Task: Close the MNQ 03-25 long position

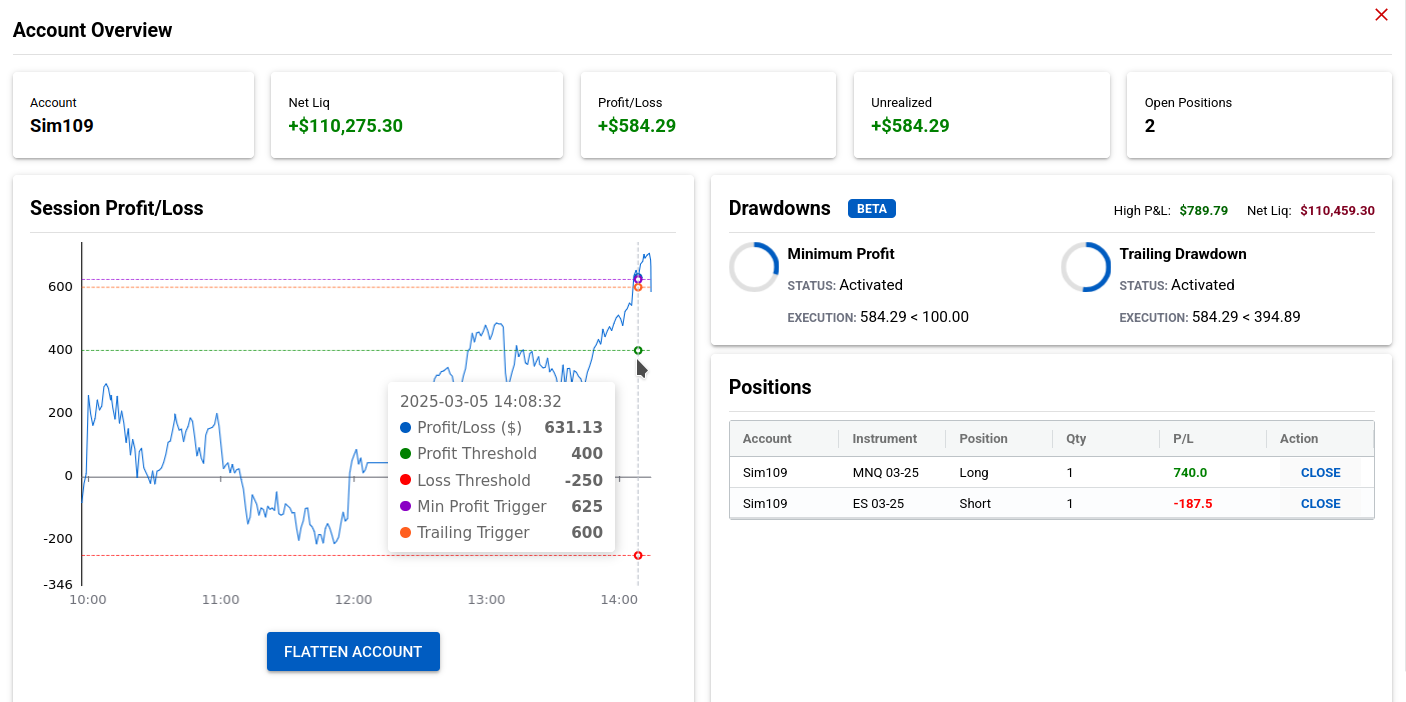Action: 1320,472
